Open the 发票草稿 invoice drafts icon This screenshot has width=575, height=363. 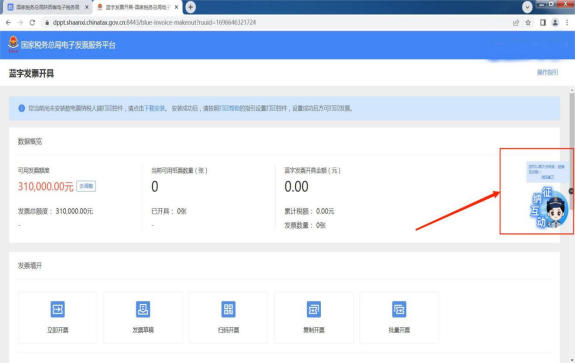pos(143,309)
